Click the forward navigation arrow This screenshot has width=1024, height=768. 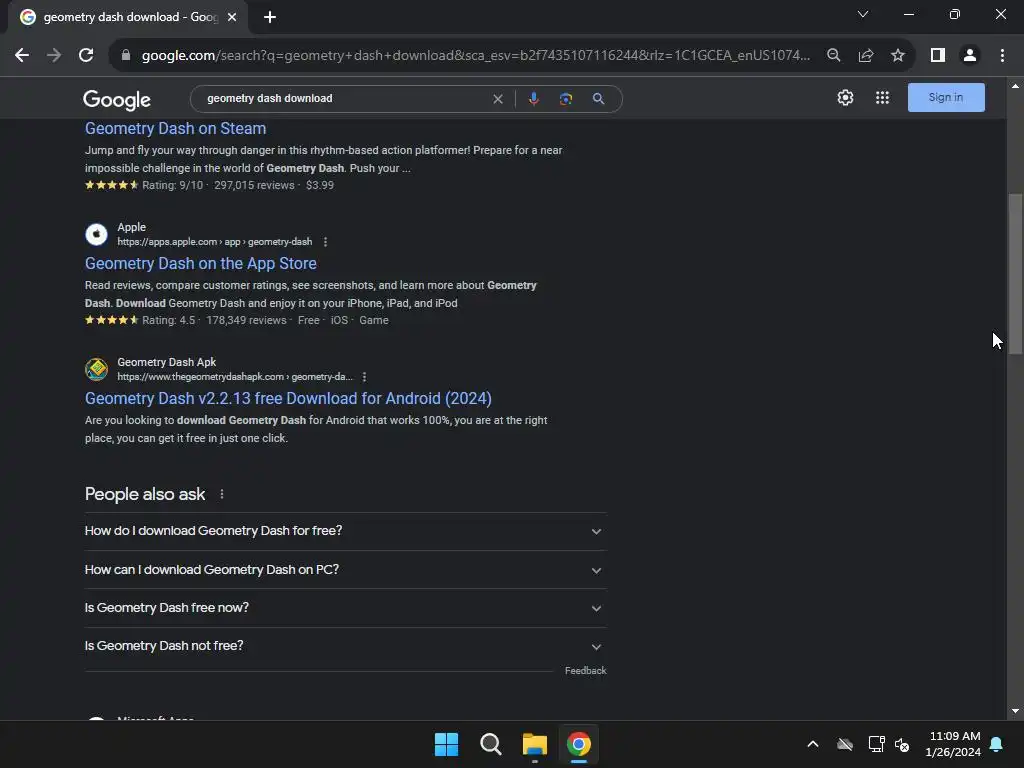pyautogui.click(x=54, y=56)
